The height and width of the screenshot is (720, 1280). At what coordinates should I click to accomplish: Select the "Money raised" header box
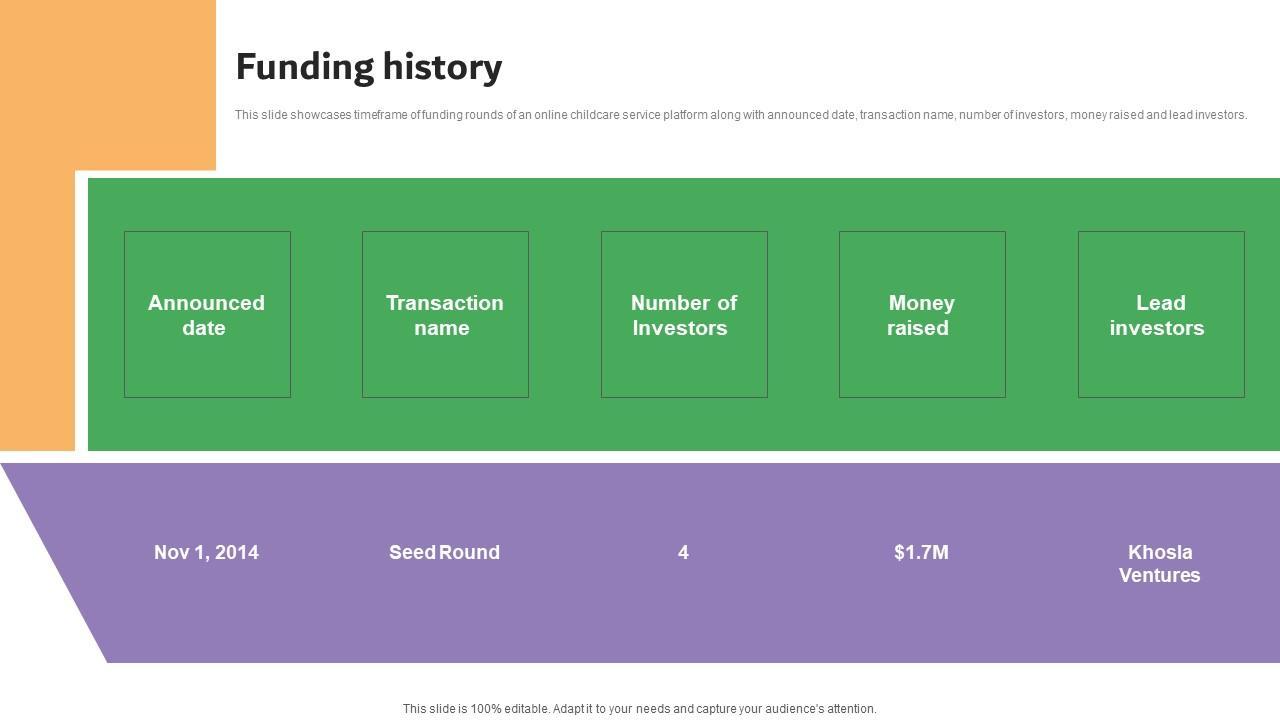[922, 315]
